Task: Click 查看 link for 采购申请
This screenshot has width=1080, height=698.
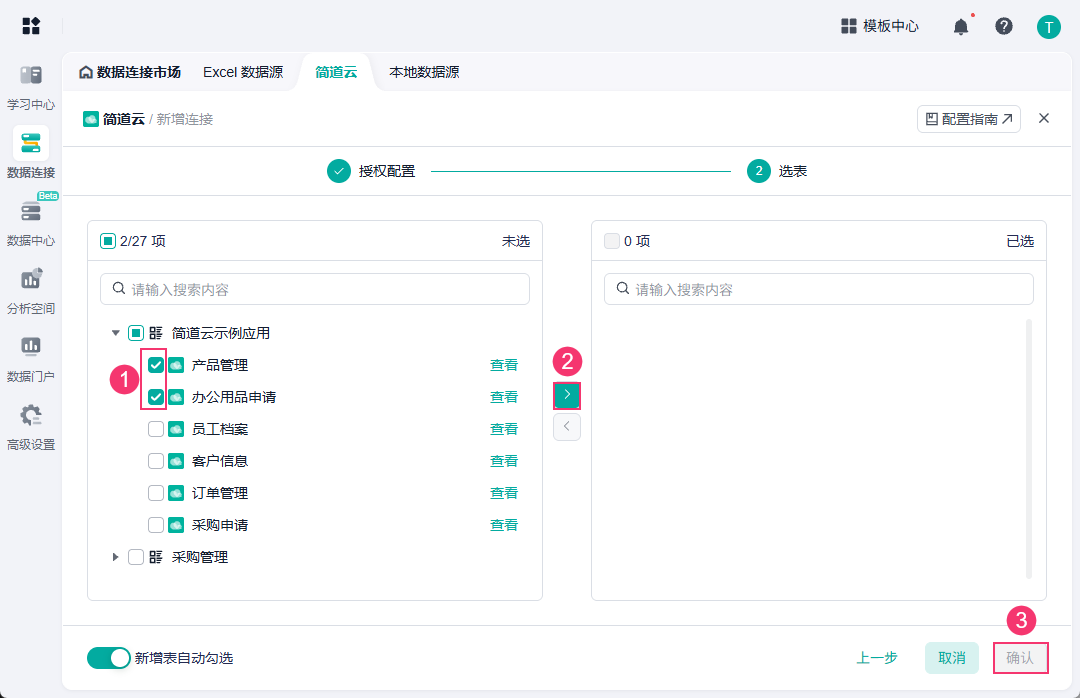Action: pos(503,525)
